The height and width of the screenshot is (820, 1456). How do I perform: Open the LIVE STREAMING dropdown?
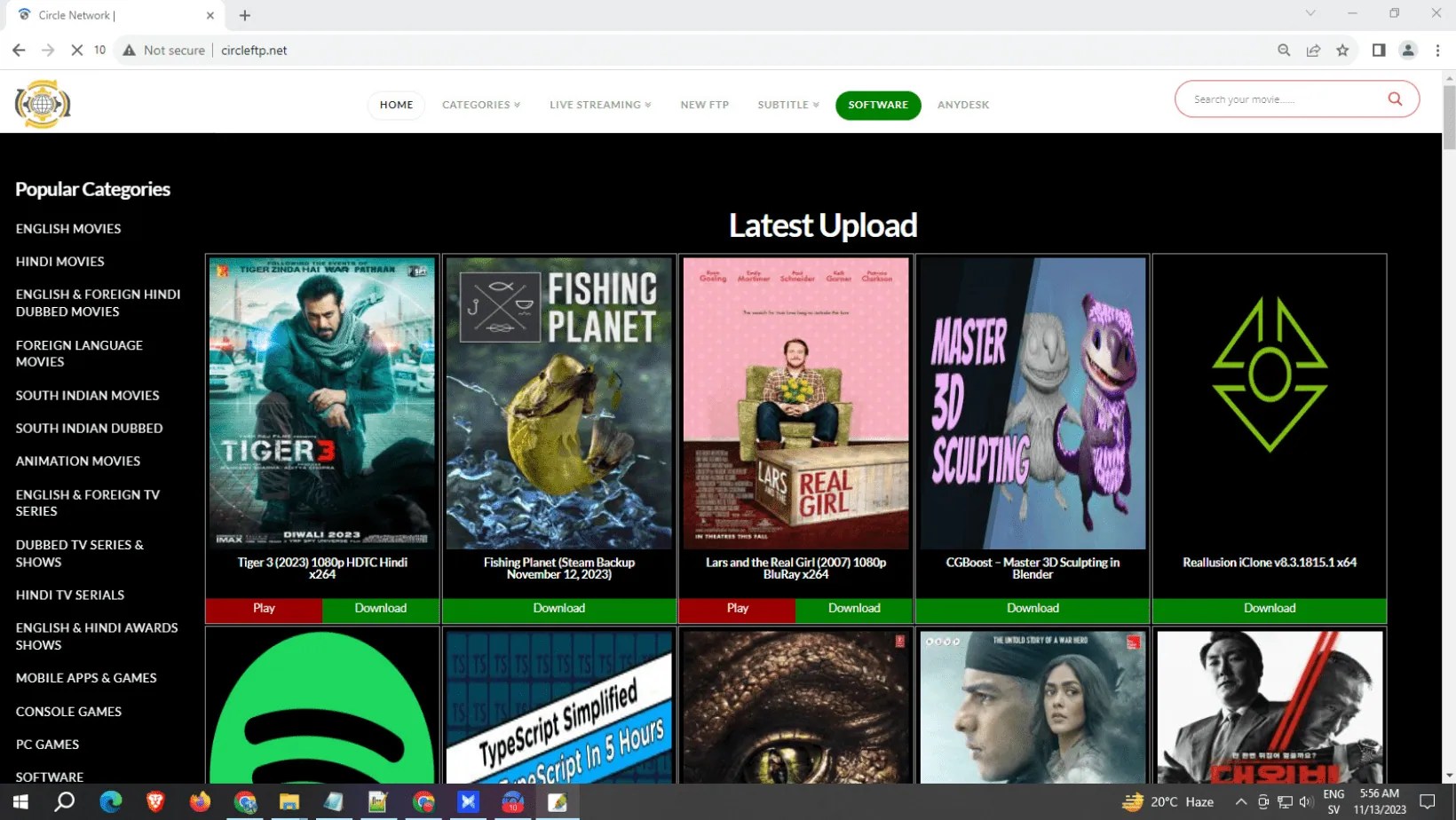click(599, 105)
